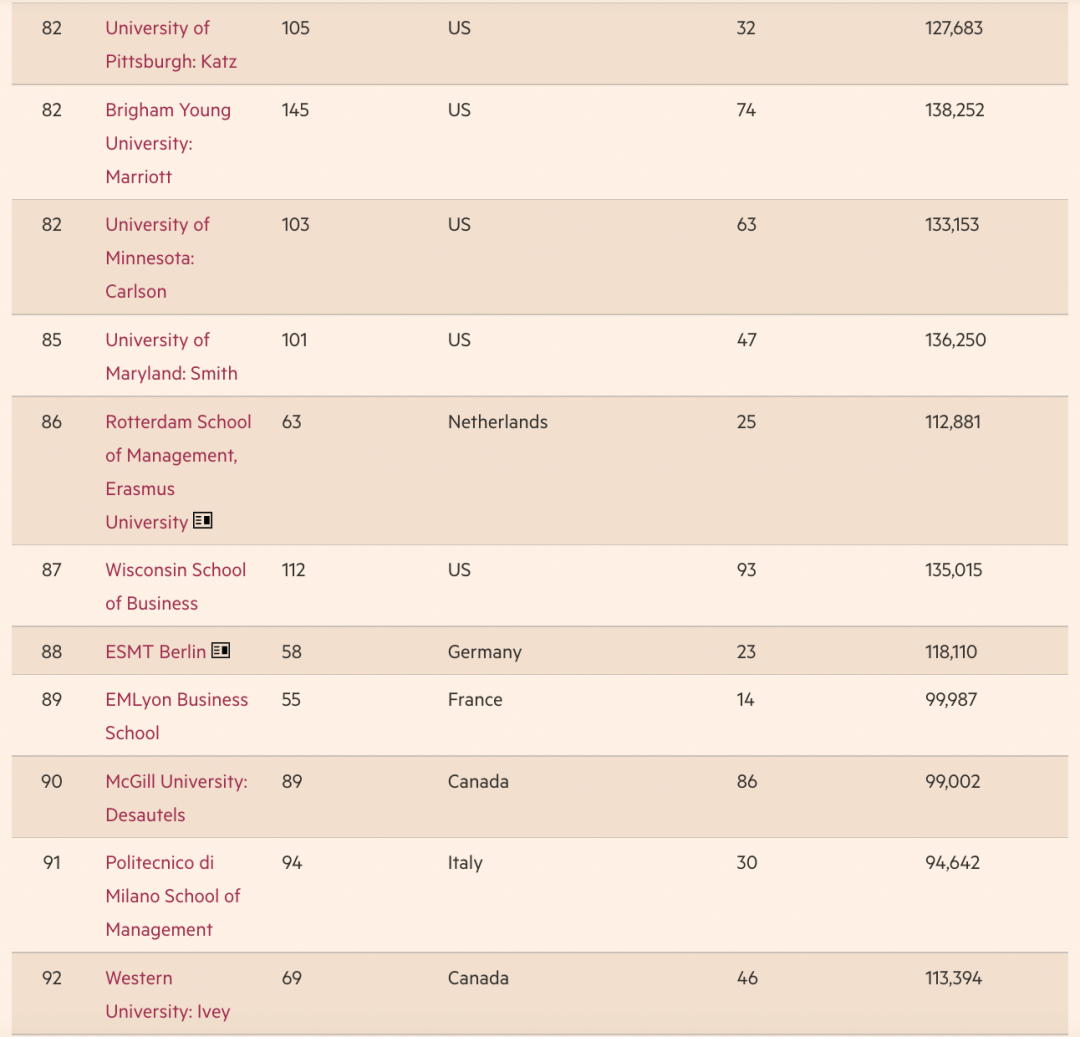
Task: Click salary value 127,683
Action: click(x=954, y=28)
